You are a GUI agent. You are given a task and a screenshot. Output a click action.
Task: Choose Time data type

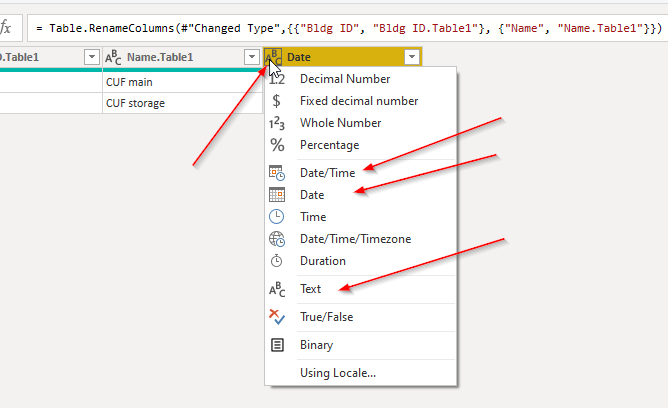(x=361, y=217)
